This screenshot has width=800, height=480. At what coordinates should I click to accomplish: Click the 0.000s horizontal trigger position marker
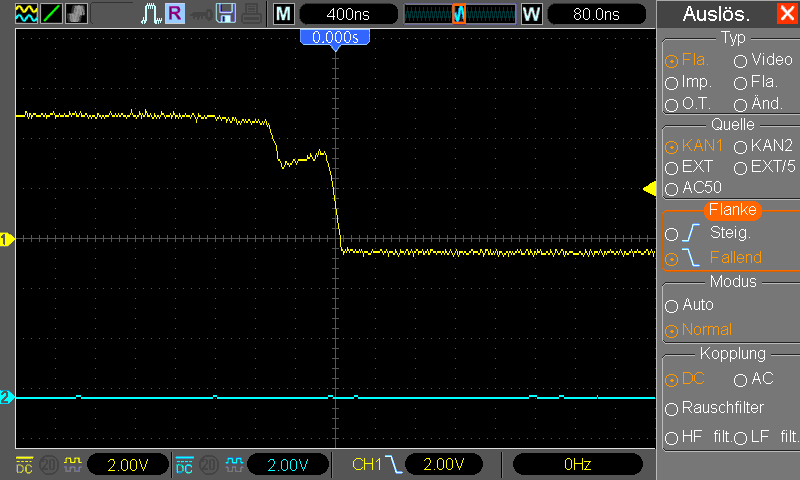coord(335,38)
